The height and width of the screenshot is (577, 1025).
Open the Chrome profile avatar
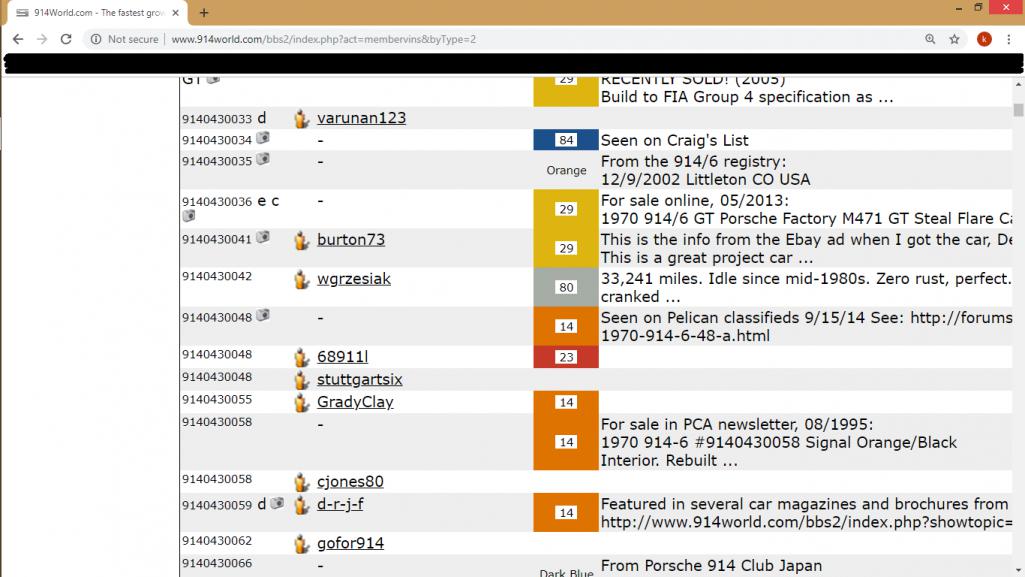(x=984, y=39)
